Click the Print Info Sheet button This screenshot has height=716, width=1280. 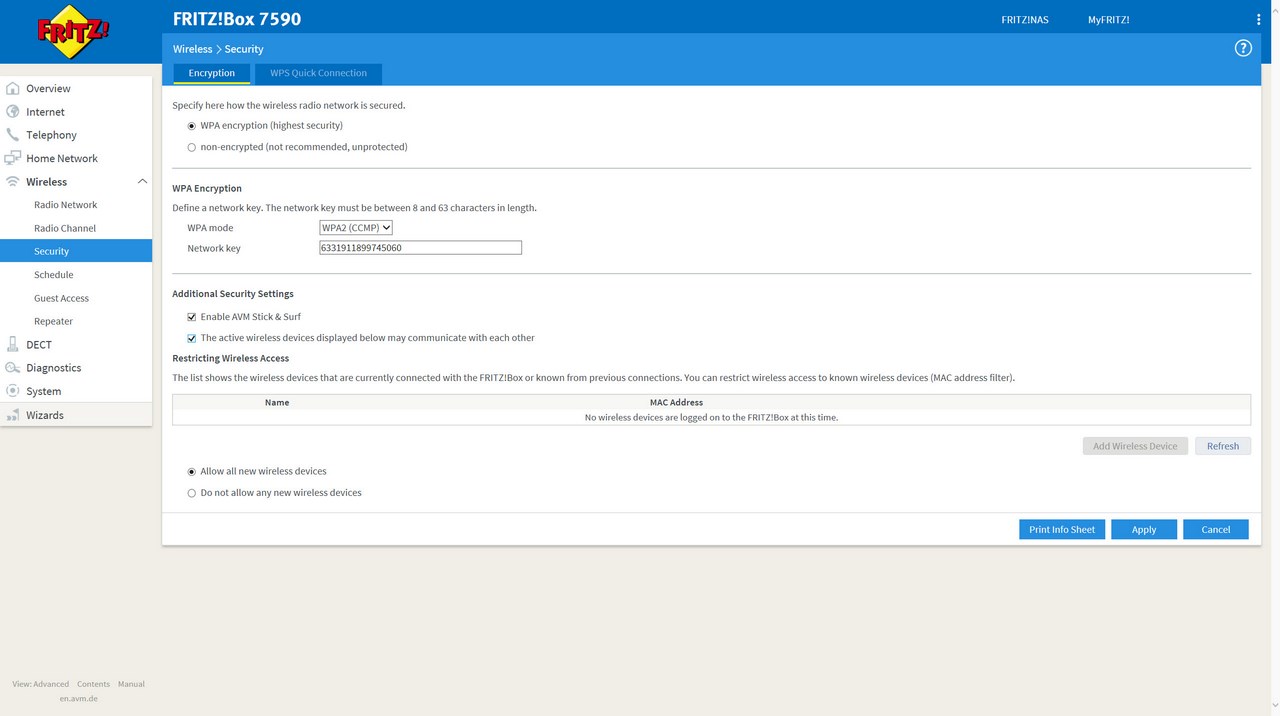tap(1062, 529)
